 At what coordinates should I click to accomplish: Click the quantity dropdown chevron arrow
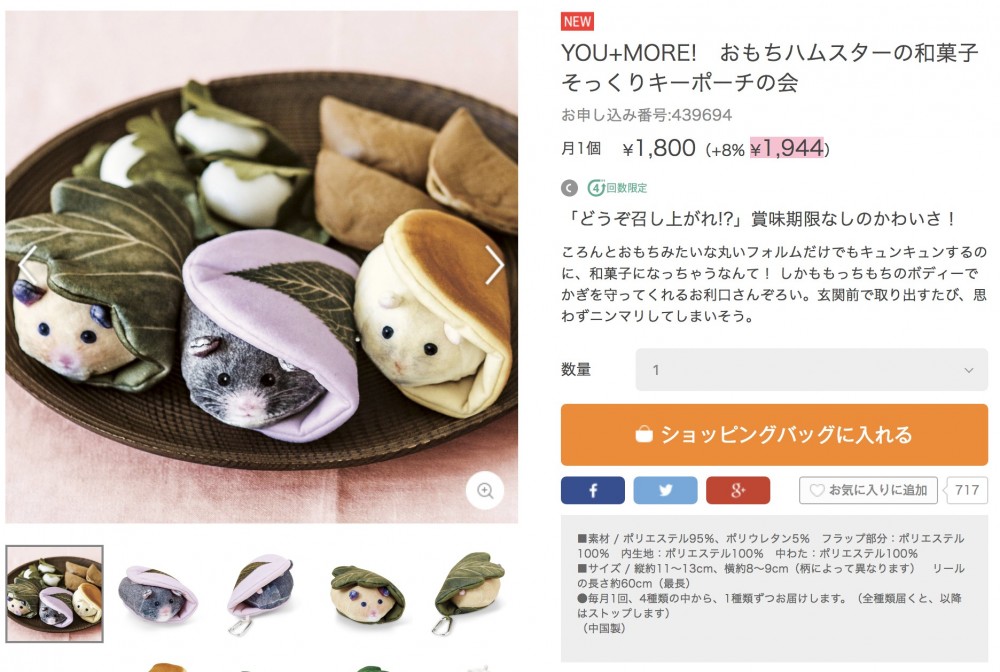tap(969, 370)
